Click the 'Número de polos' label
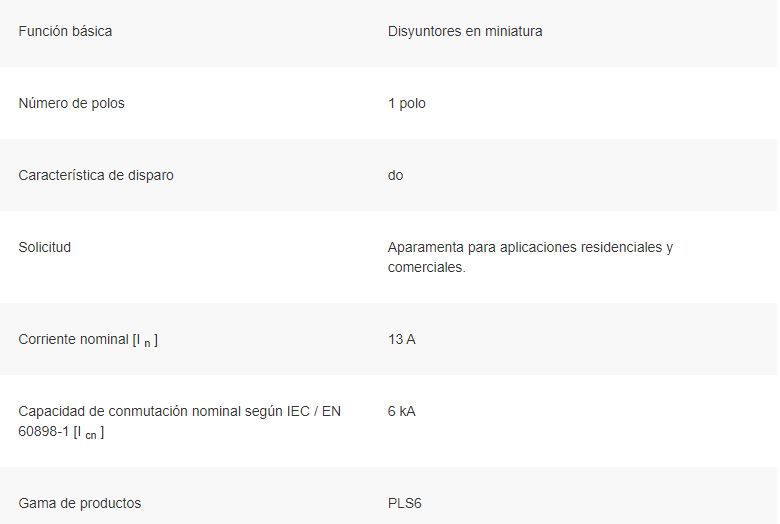780x524 pixels. [72, 104]
